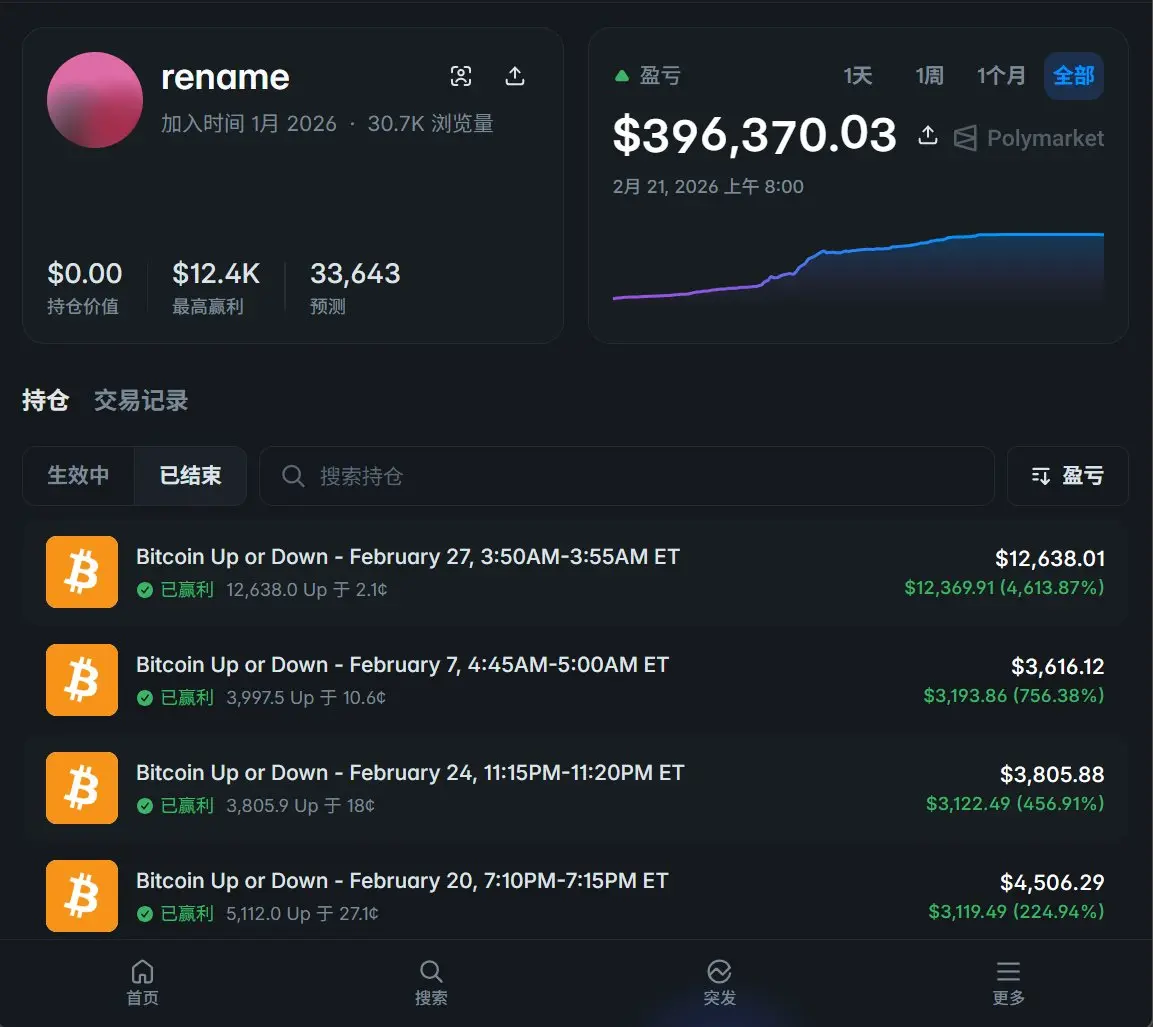Click the 3,805.9 Up 于 18¢ detail

(300, 806)
